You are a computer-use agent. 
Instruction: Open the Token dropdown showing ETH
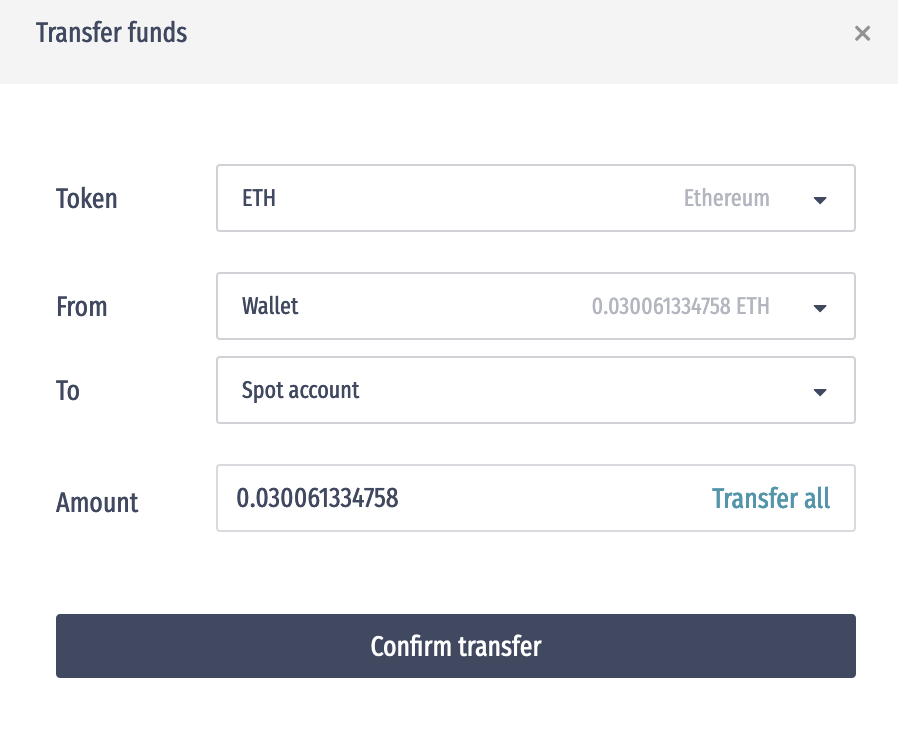click(536, 198)
